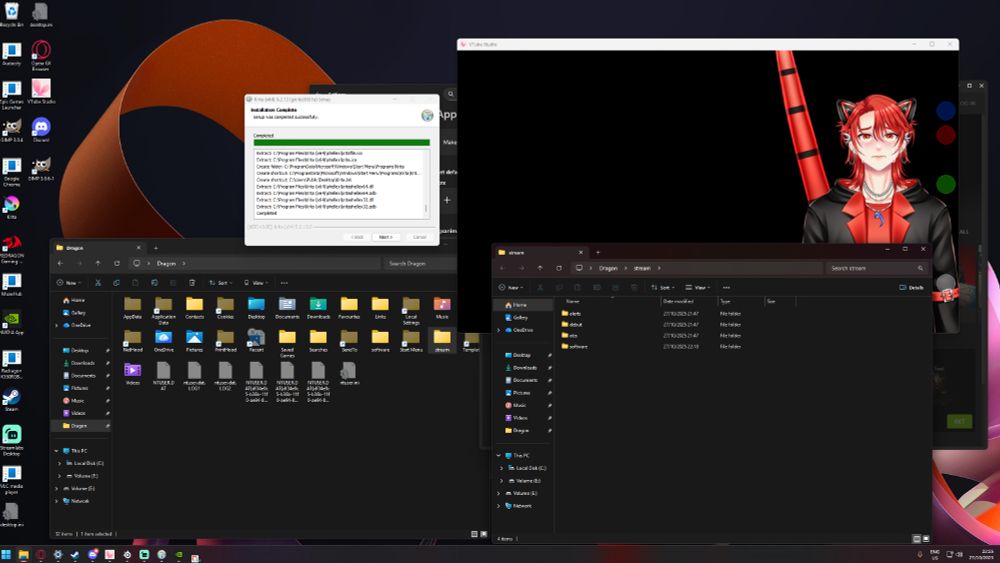Open File Explorer from the taskbar
This screenshot has width=1000, height=563.
24,555
